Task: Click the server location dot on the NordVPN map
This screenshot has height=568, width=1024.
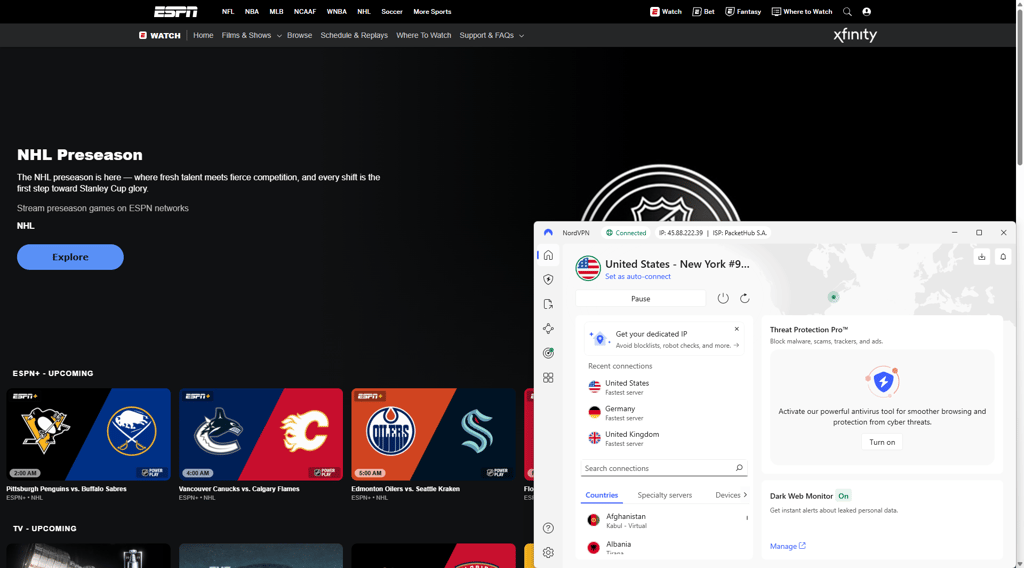Action: point(833,297)
